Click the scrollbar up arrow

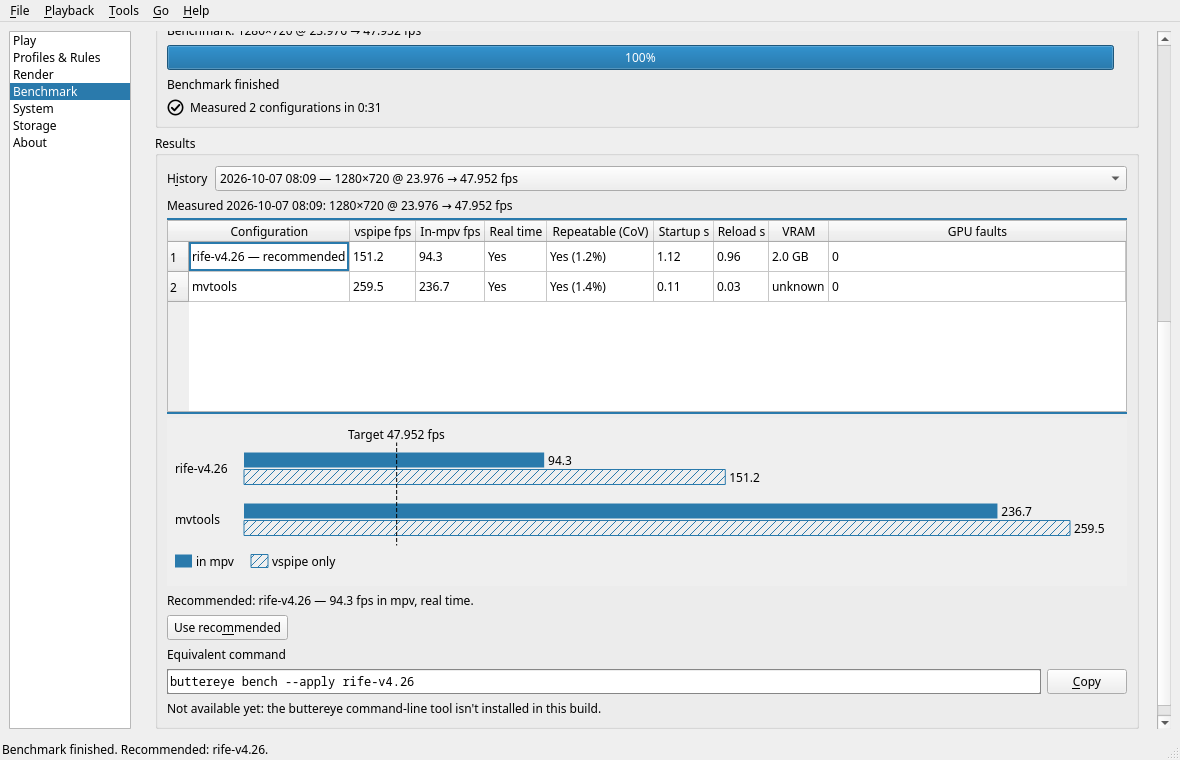pyautogui.click(x=1164, y=38)
